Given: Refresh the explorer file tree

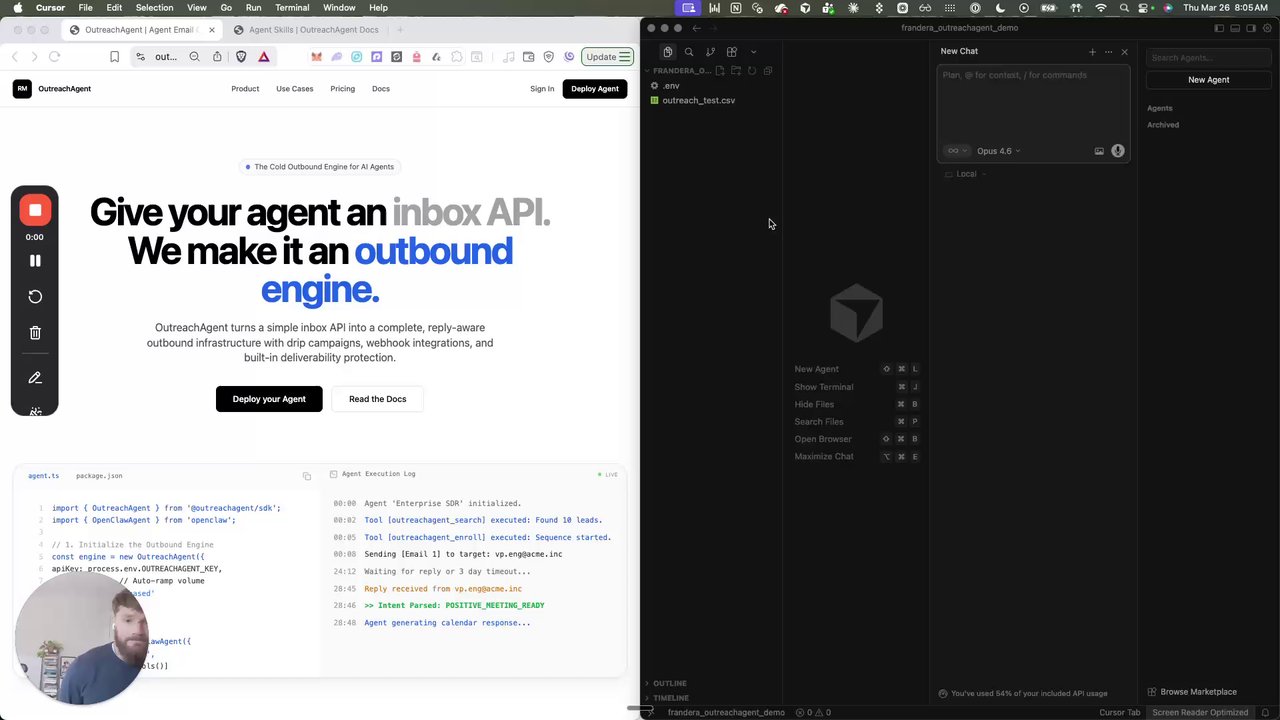Looking at the screenshot, I should point(752,71).
